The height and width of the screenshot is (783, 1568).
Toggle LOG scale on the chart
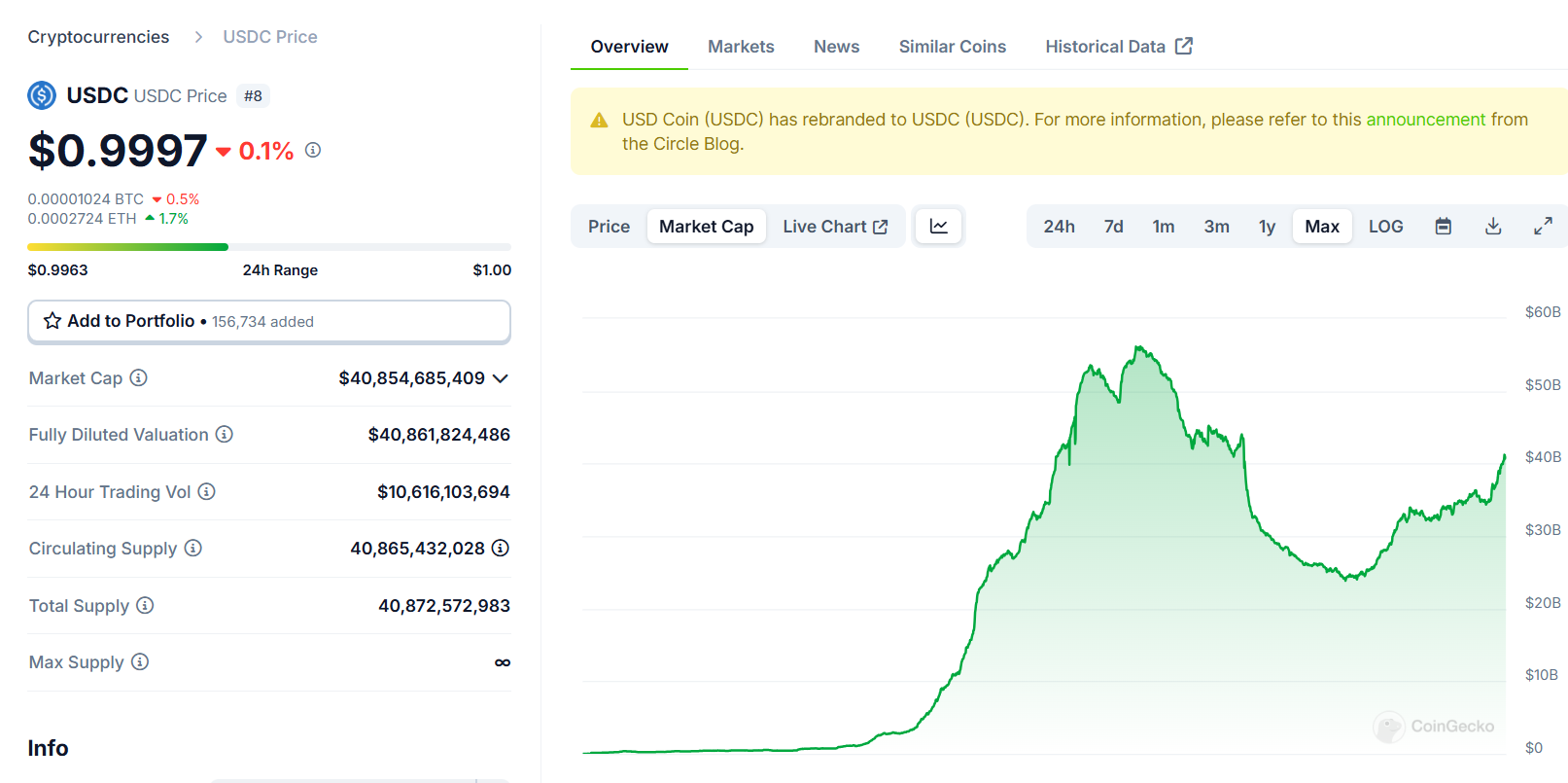[1386, 227]
